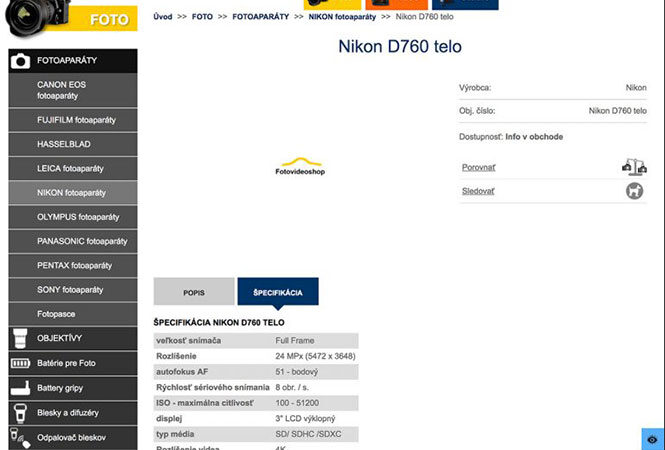This screenshot has height=450, width=665.
Task: Open Batérie pre Foto category
Action: pos(73,363)
